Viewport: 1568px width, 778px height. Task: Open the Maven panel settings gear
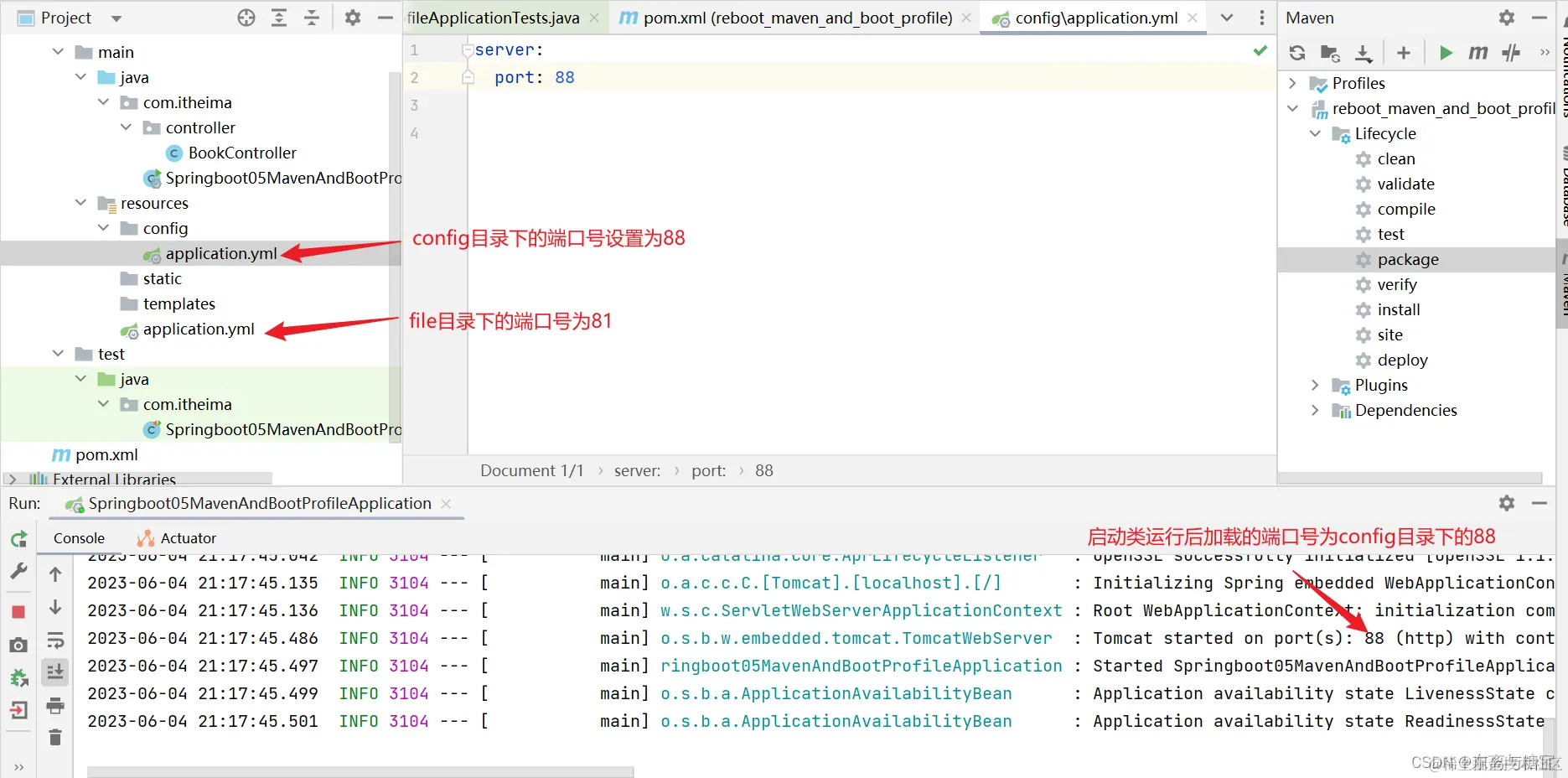tap(1507, 18)
